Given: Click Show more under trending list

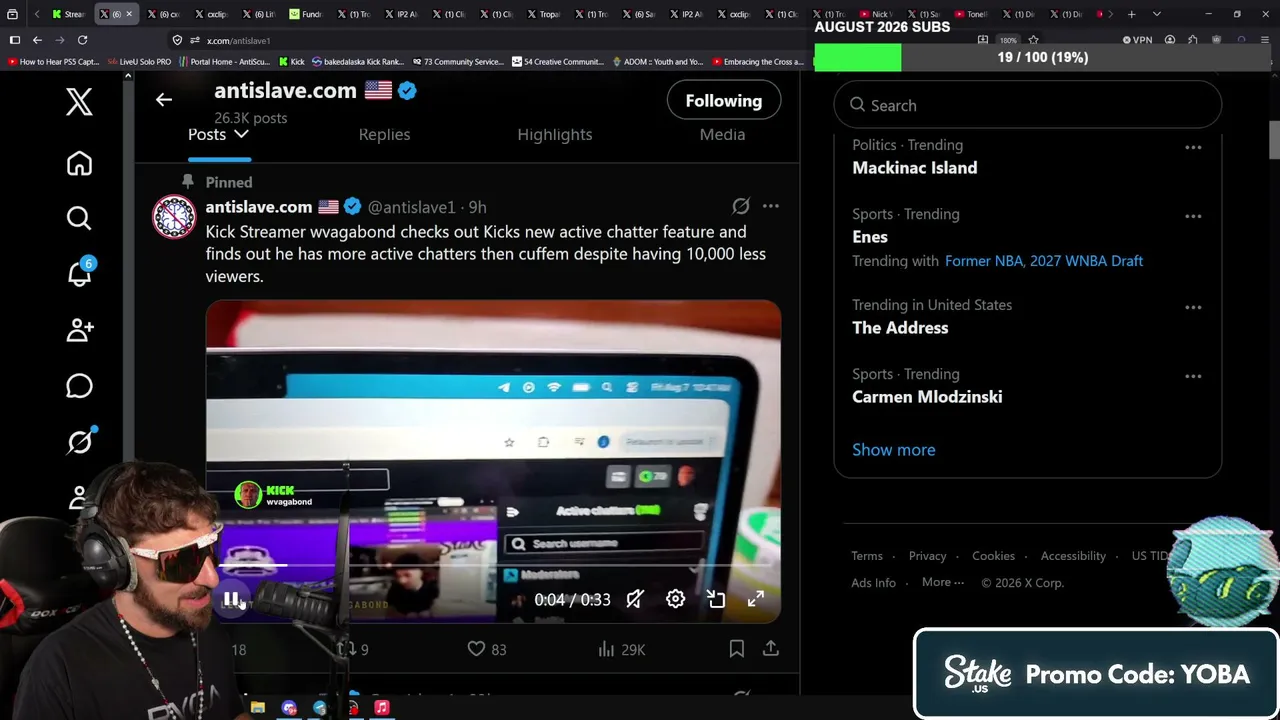Looking at the screenshot, I should (894, 450).
